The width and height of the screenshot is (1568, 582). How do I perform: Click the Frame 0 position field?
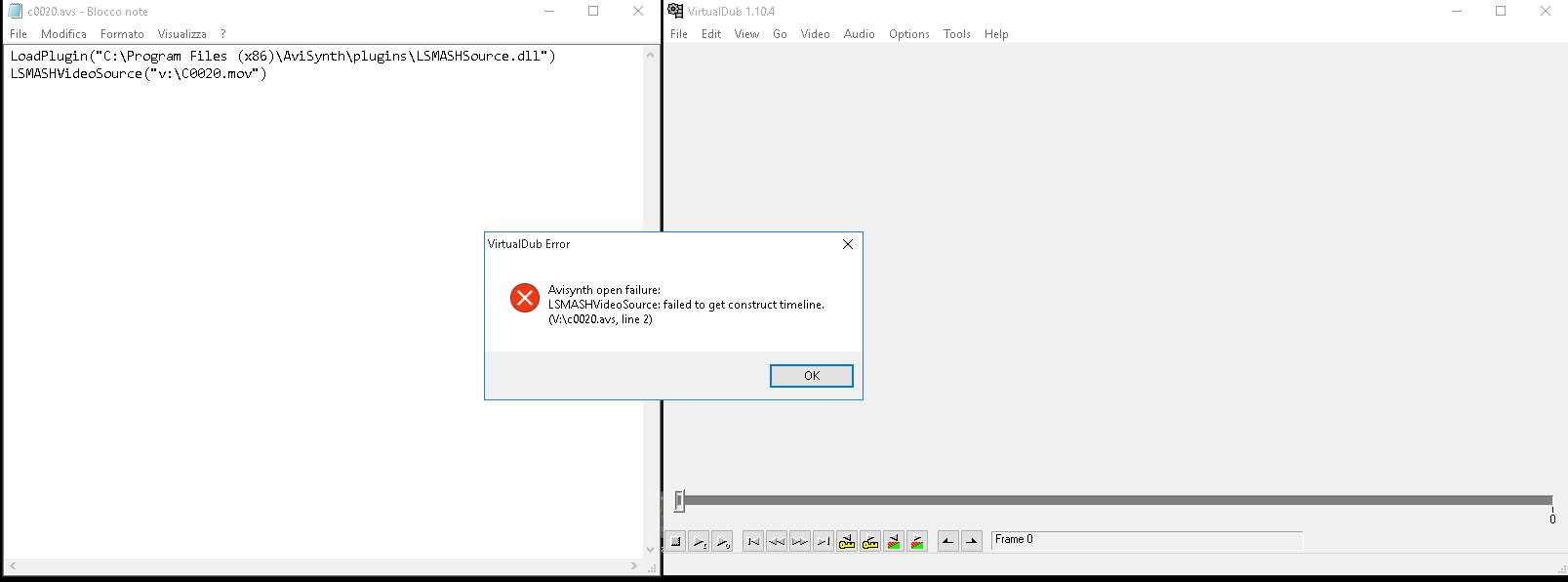(1146, 540)
